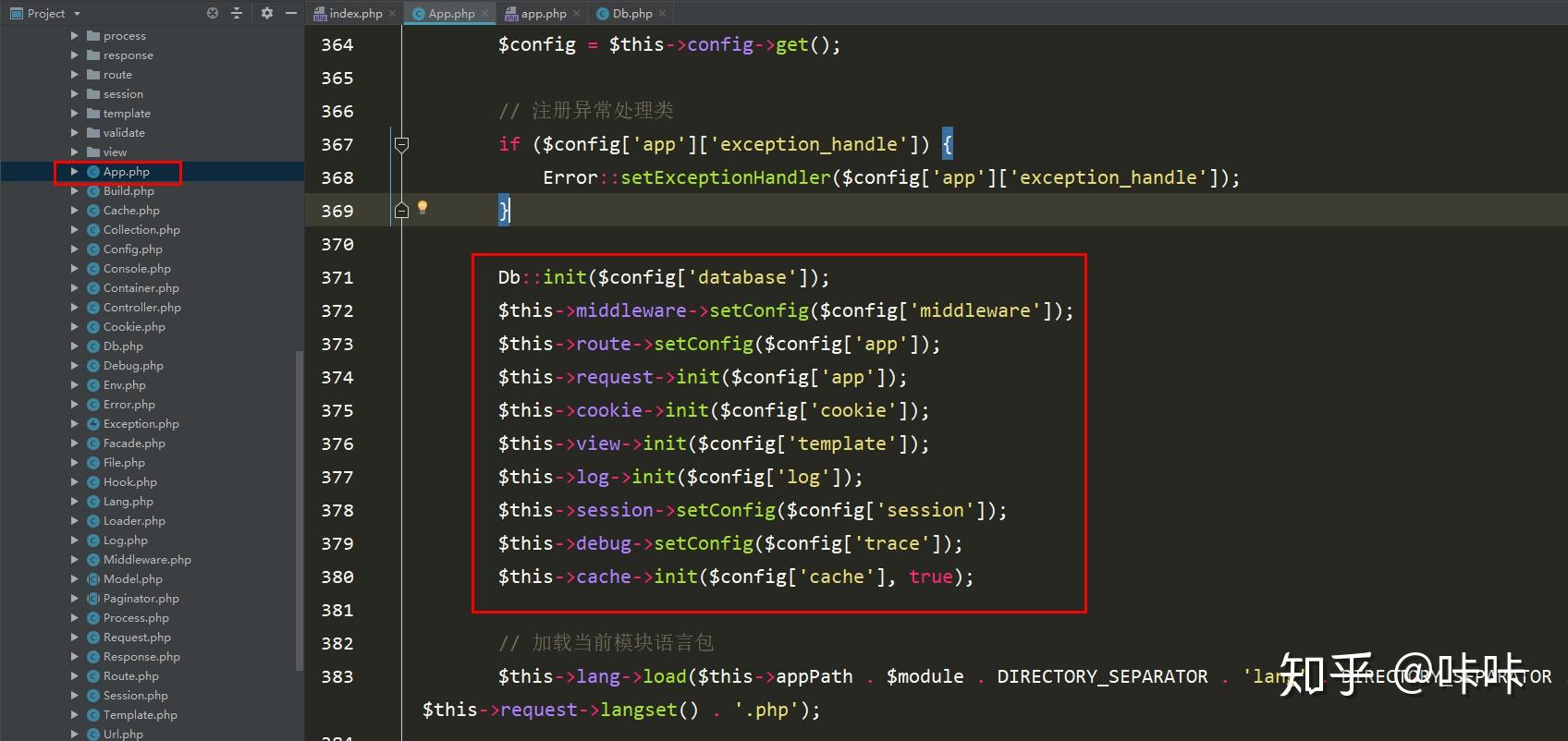The width and height of the screenshot is (1568, 741).
Task: Expand the App.php tree node
Action: (75, 172)
